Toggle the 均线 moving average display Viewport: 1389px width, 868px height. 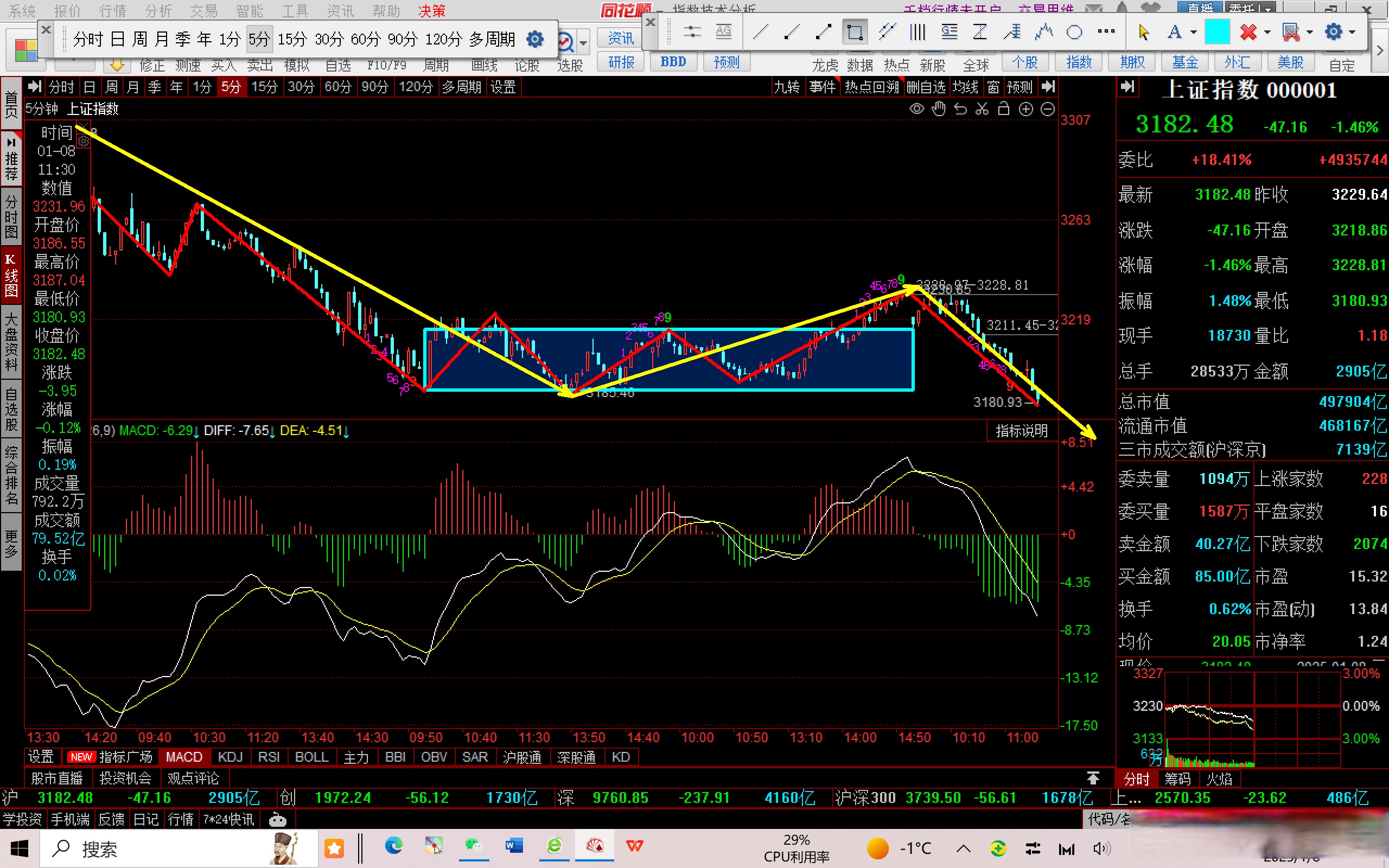[965, 87]
